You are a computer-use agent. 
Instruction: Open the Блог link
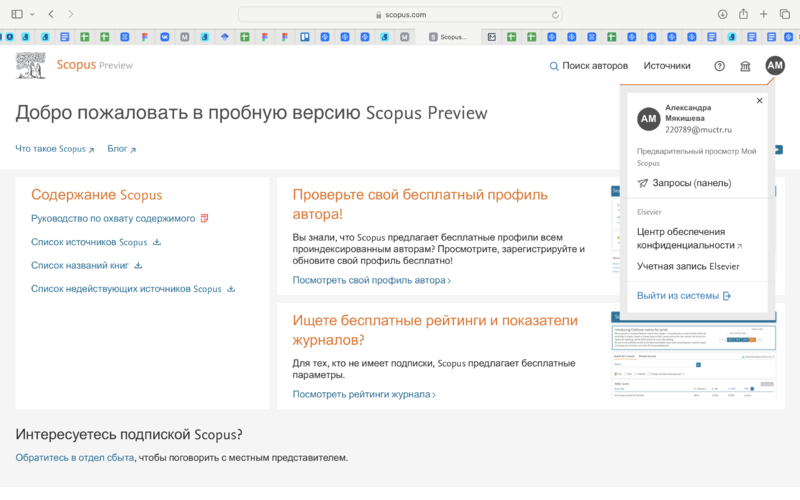121,149
